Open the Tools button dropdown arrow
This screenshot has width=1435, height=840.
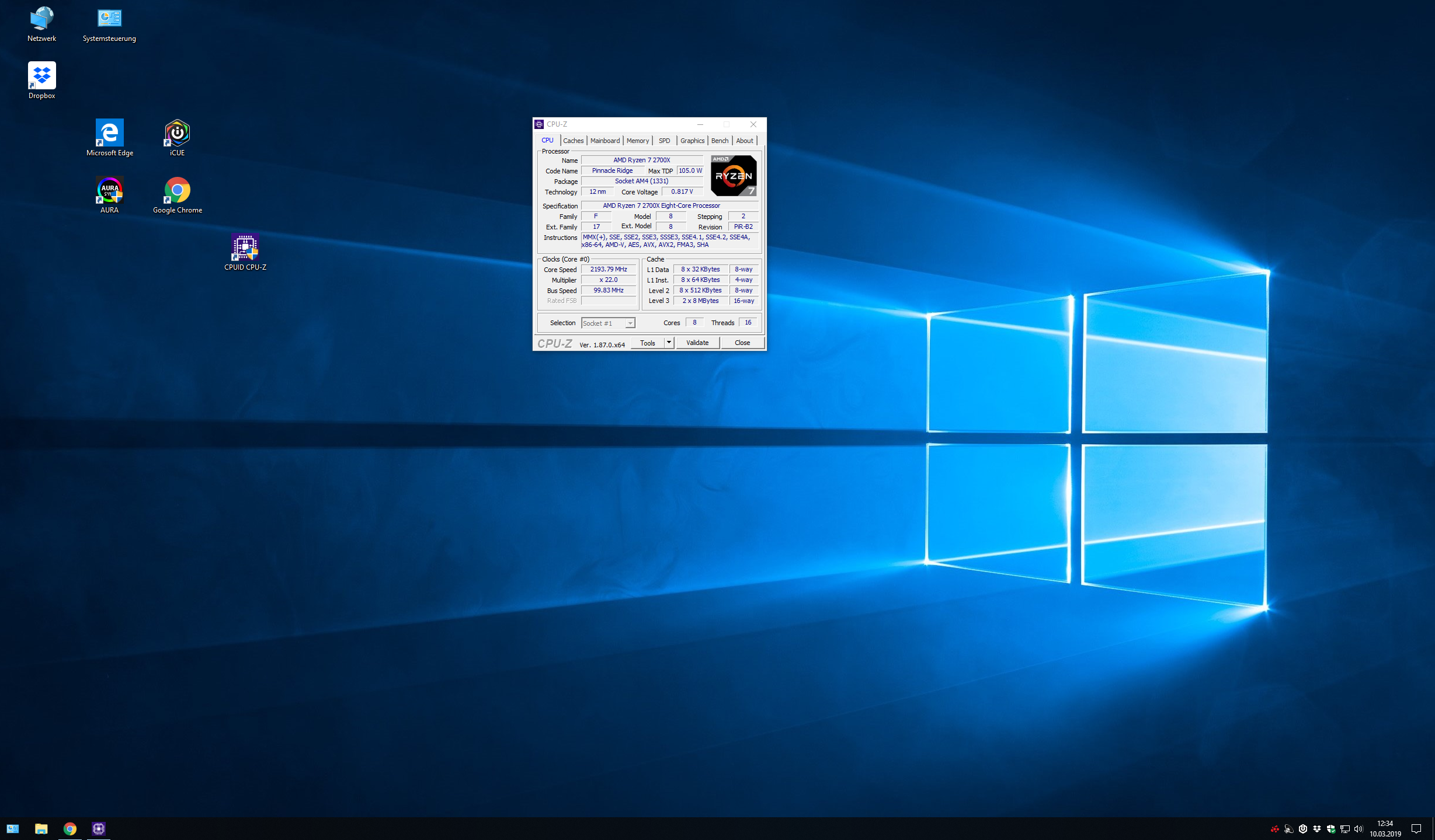coord(669,343)
